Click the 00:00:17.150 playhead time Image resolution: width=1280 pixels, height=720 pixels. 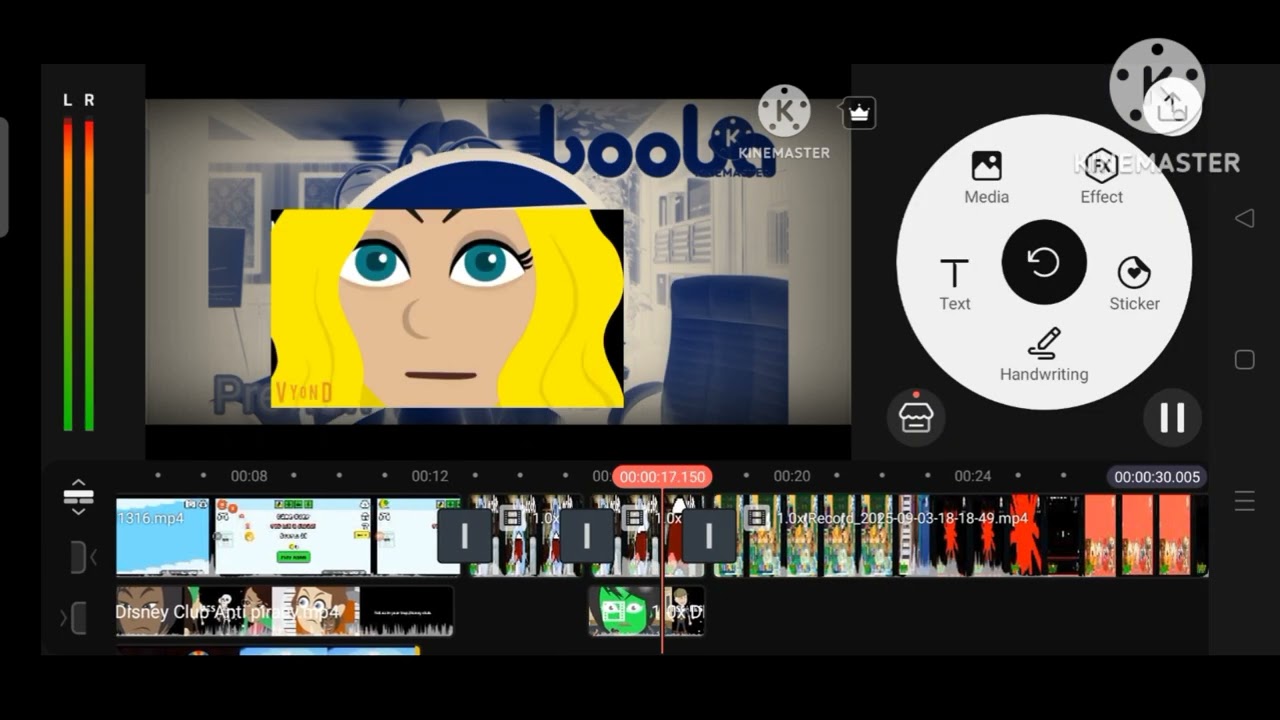[x=662, y=477]
